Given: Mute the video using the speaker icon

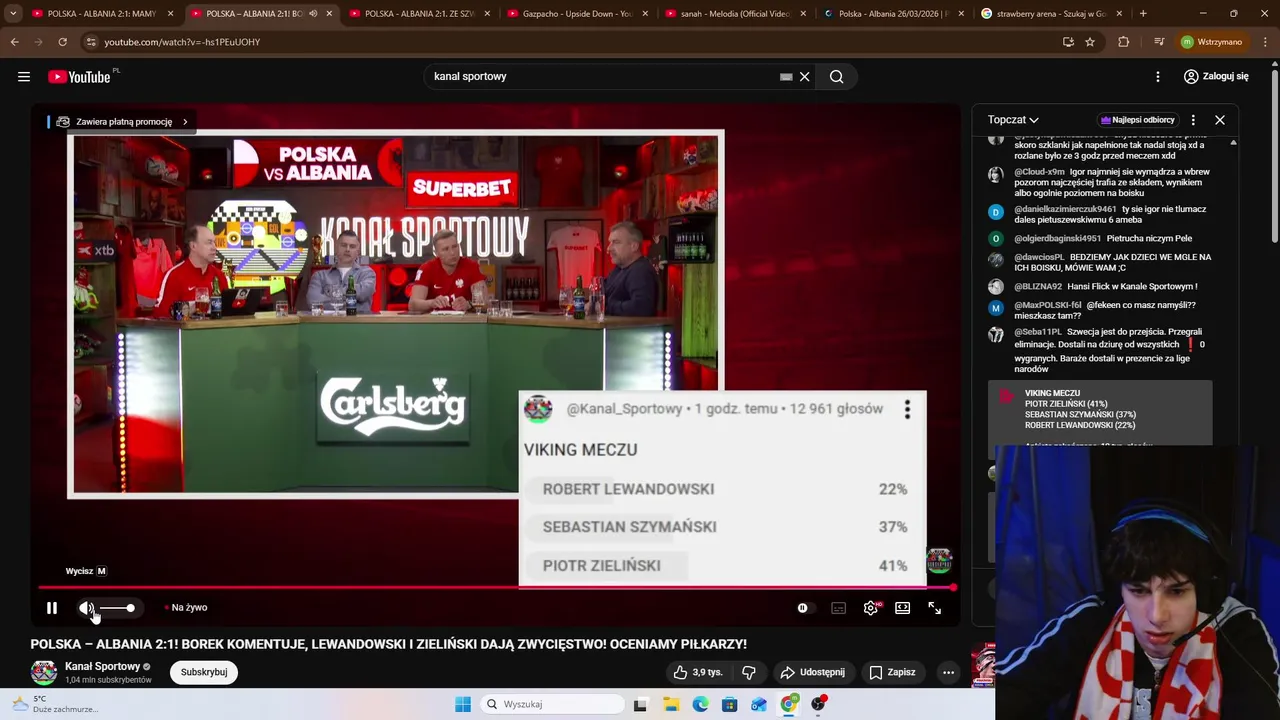Looking at the screenshot, I should [x=87, y=608].
